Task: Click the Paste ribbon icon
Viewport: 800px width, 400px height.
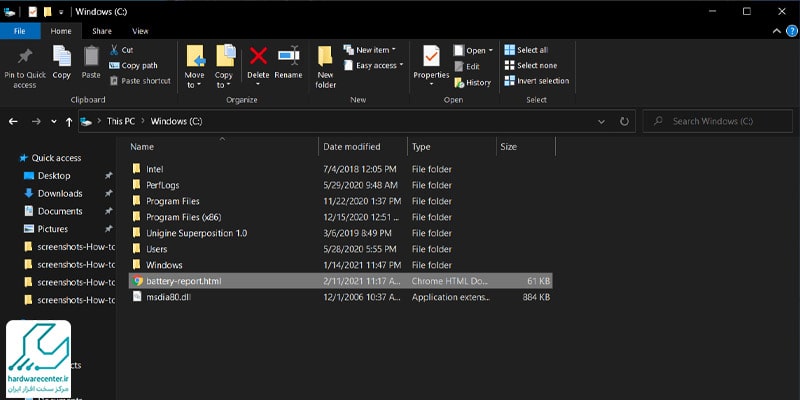Action: (91, 56)
